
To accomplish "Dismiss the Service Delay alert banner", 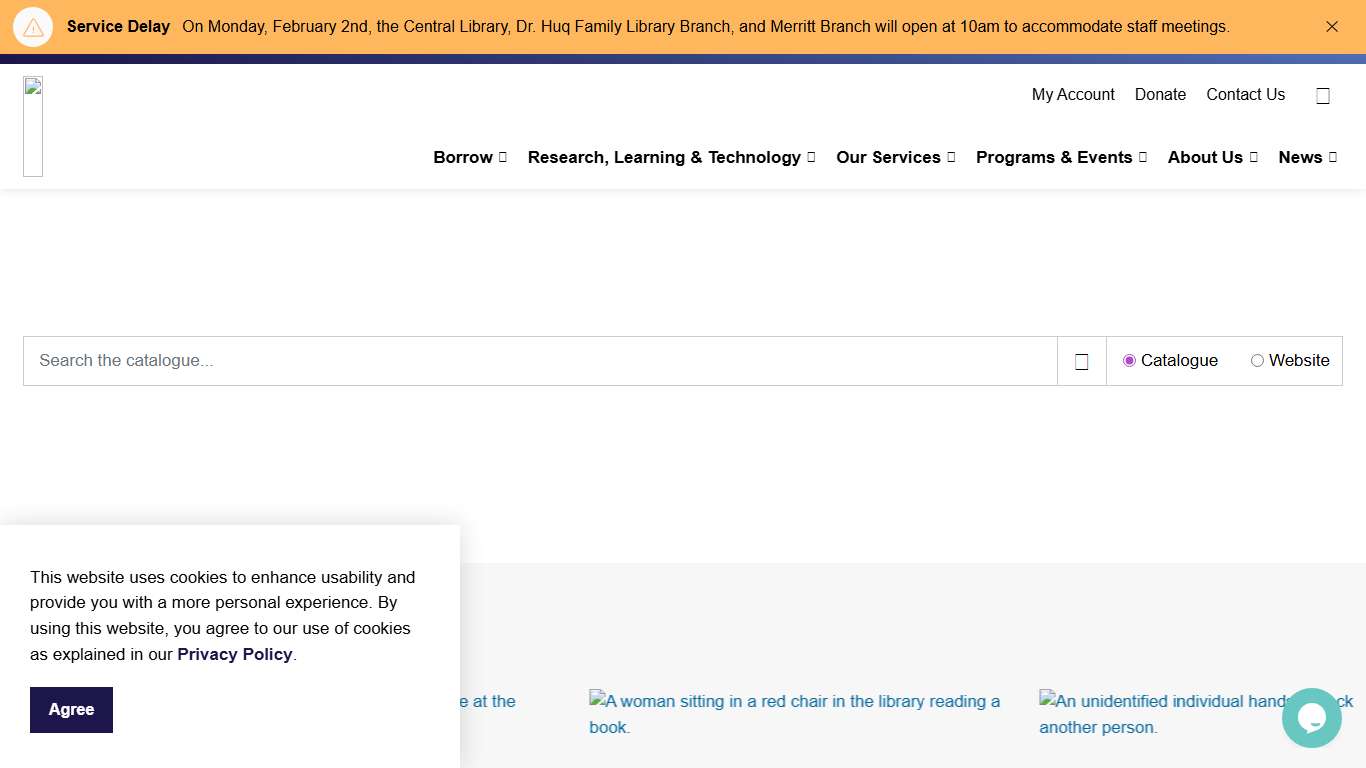I will tap(1332, 27).
